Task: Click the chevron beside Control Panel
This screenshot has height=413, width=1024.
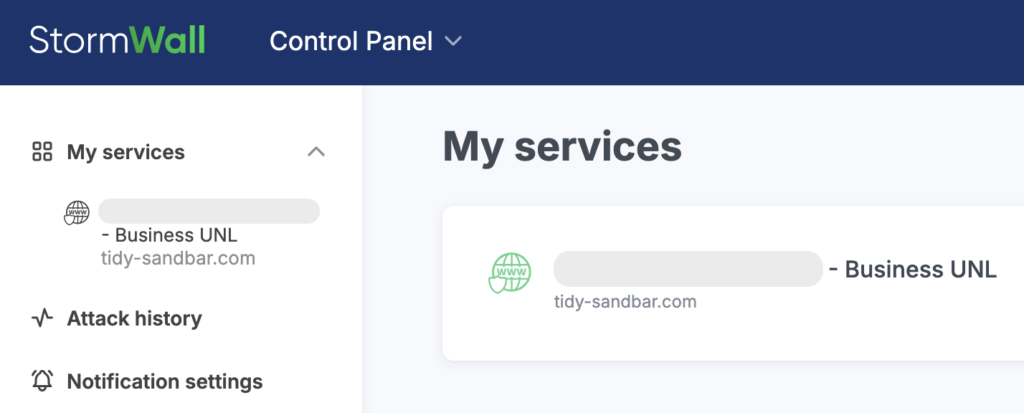Action: click(453, 41)
